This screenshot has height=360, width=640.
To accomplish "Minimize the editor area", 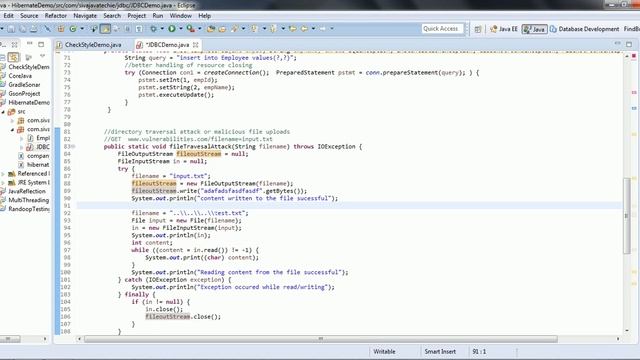I will 617,43.
